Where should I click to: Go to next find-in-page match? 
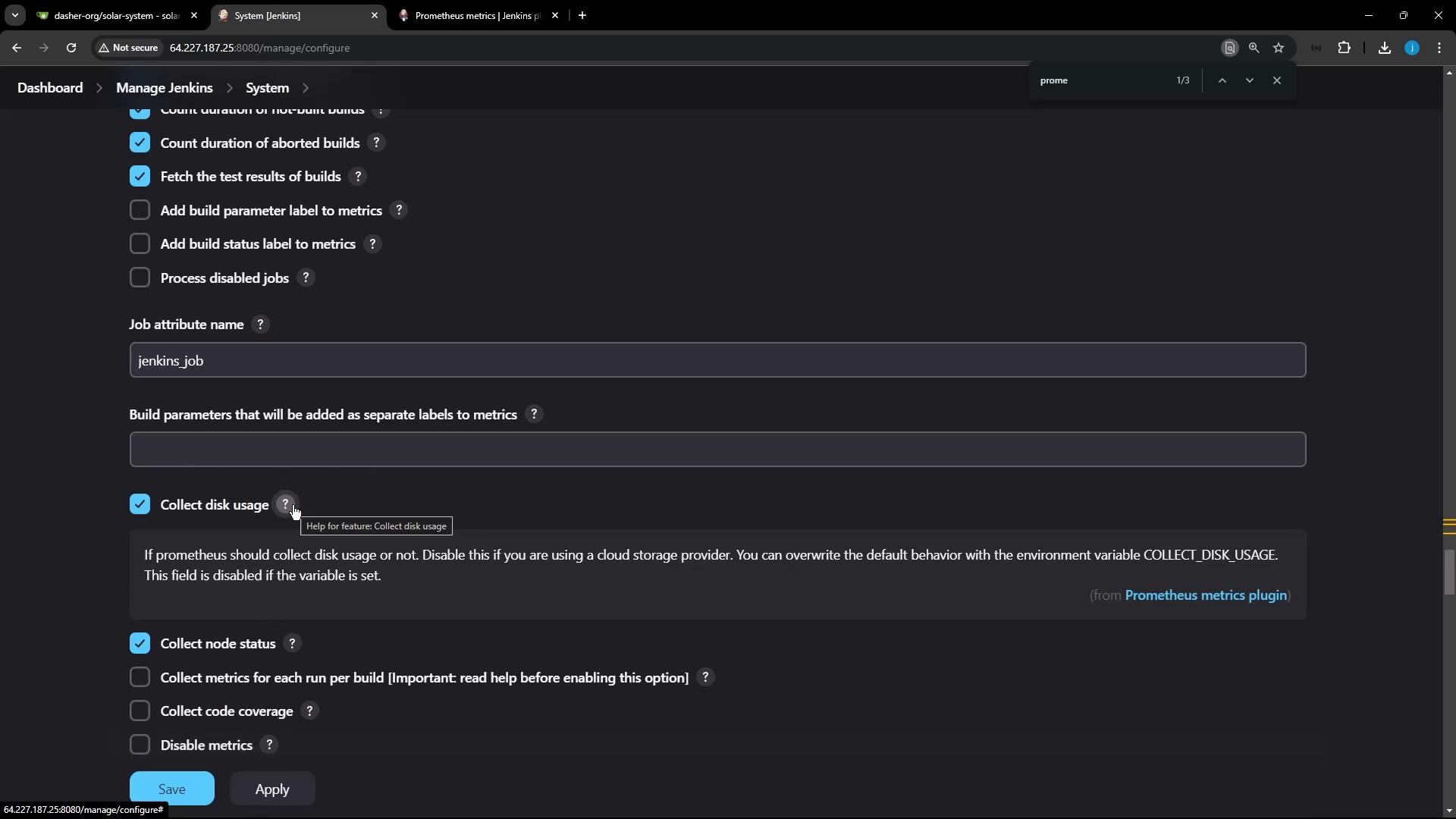(x=1249, y=80)
